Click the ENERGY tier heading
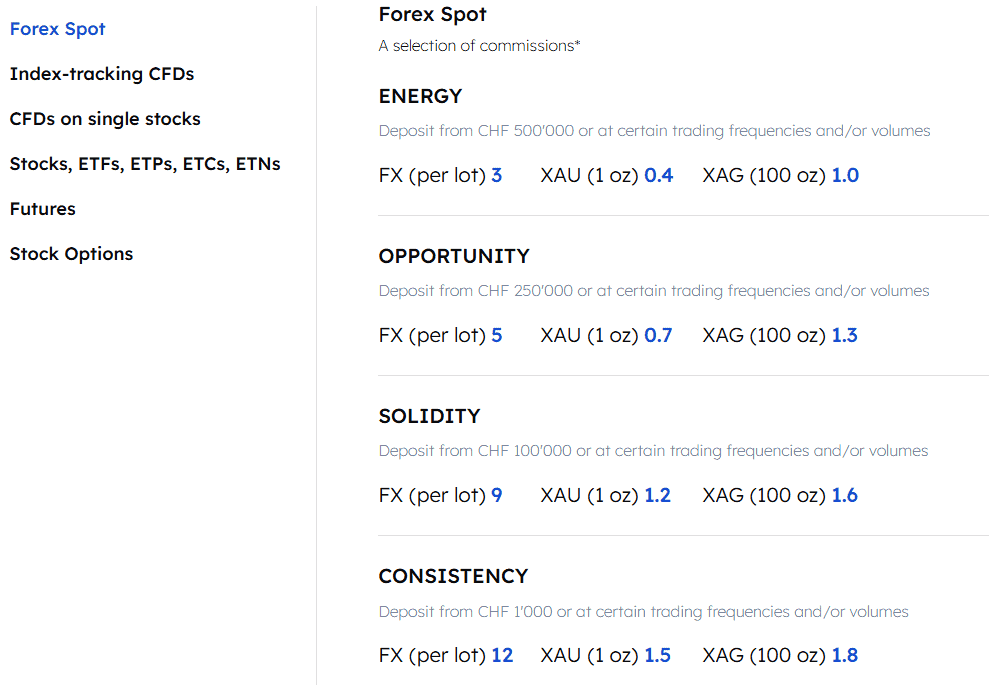Viewport: 989px width, 685px height. coord(420,96)
